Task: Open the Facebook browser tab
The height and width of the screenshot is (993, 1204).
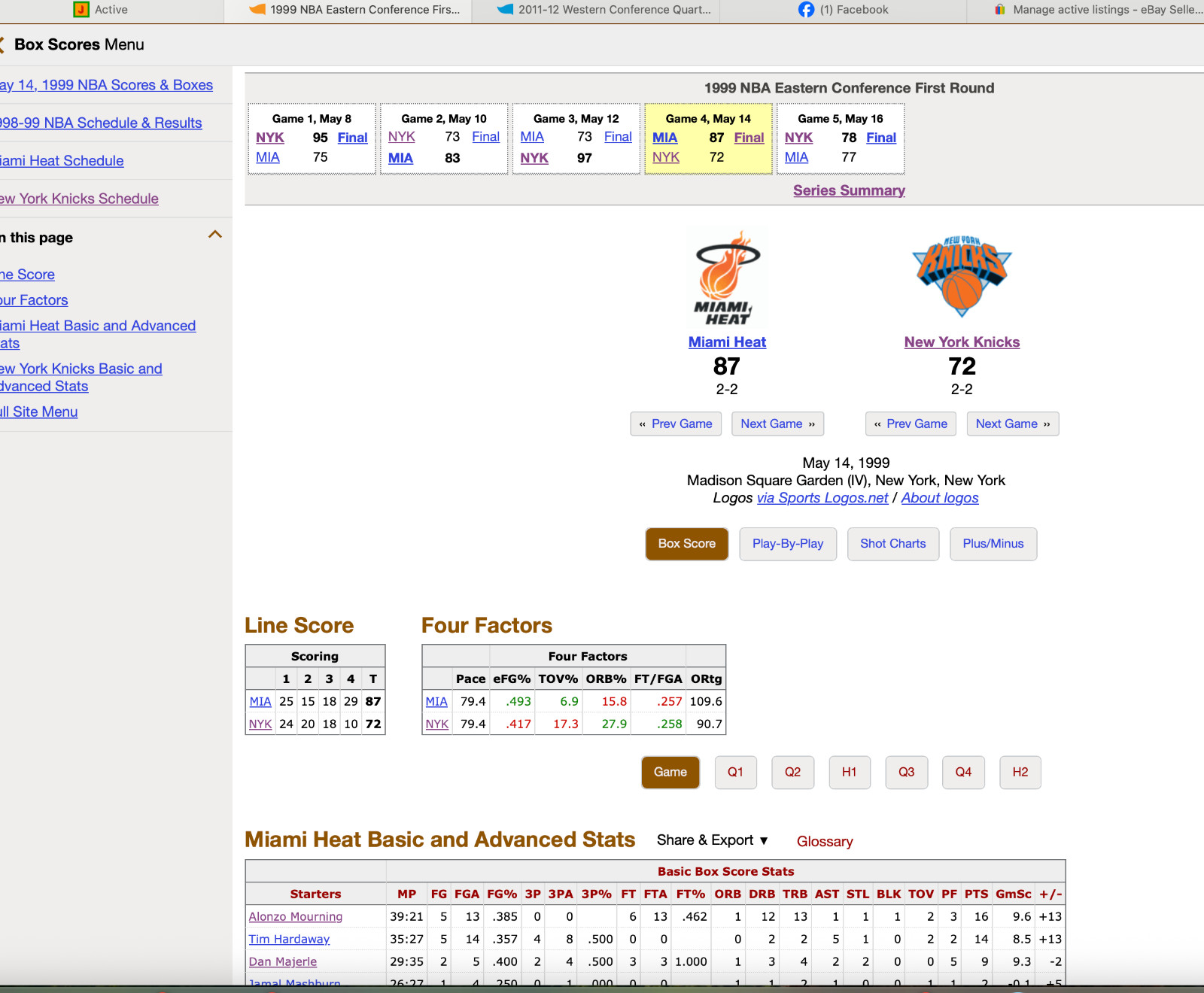Action: tap(844, 11)
